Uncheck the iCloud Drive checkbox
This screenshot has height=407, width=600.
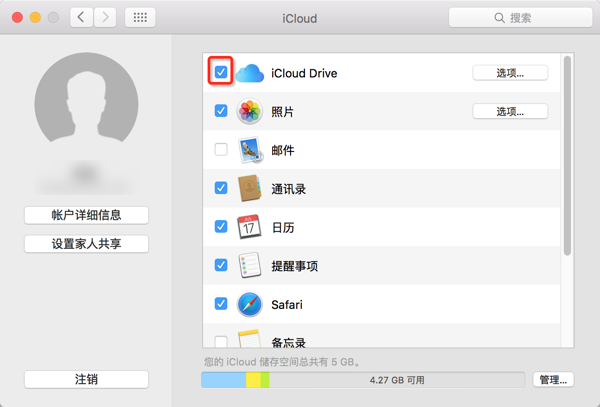(x=221, y=72)
